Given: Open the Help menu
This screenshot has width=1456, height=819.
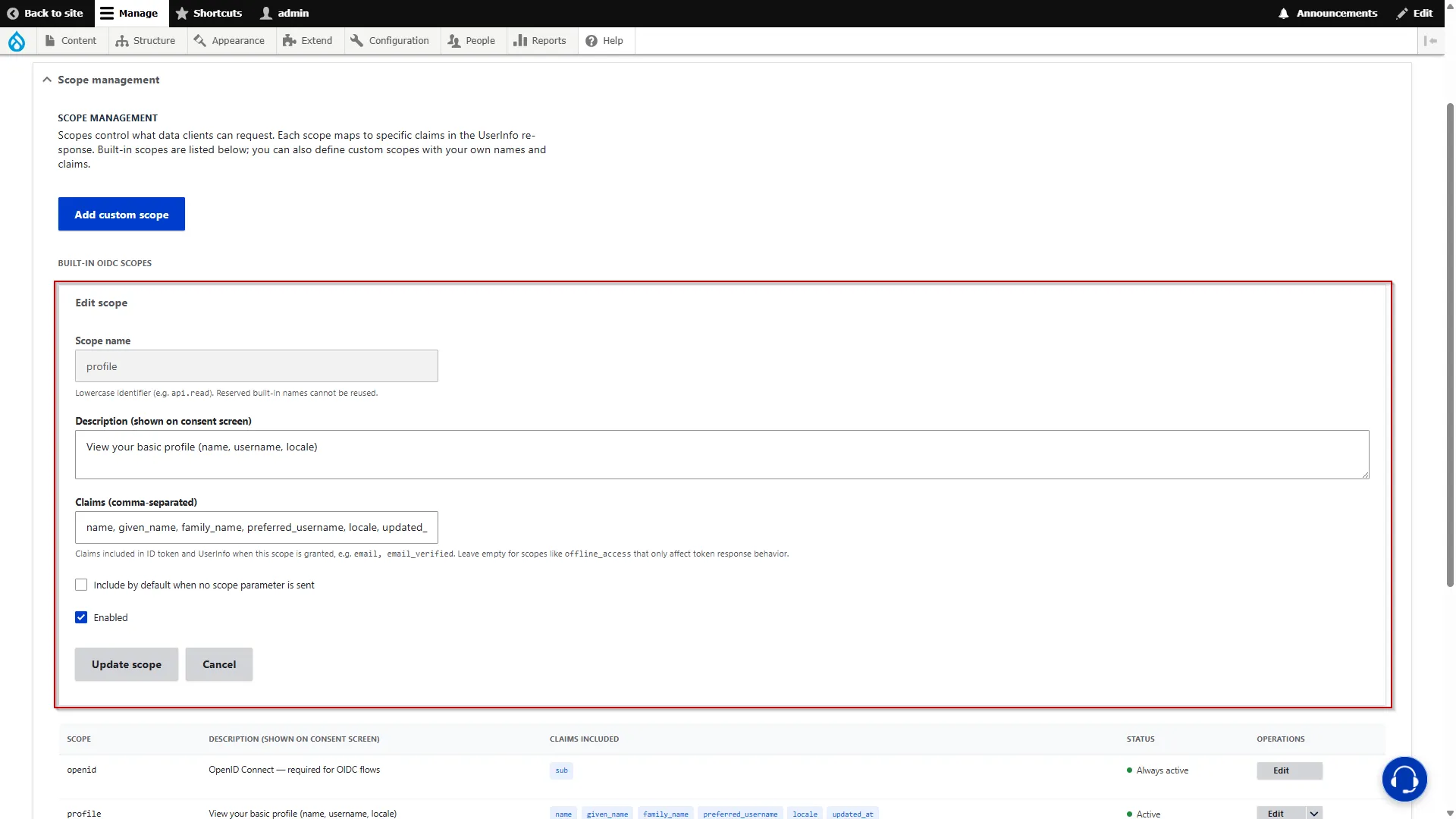Looking at the screenshot, I should (x=604, y=41).
